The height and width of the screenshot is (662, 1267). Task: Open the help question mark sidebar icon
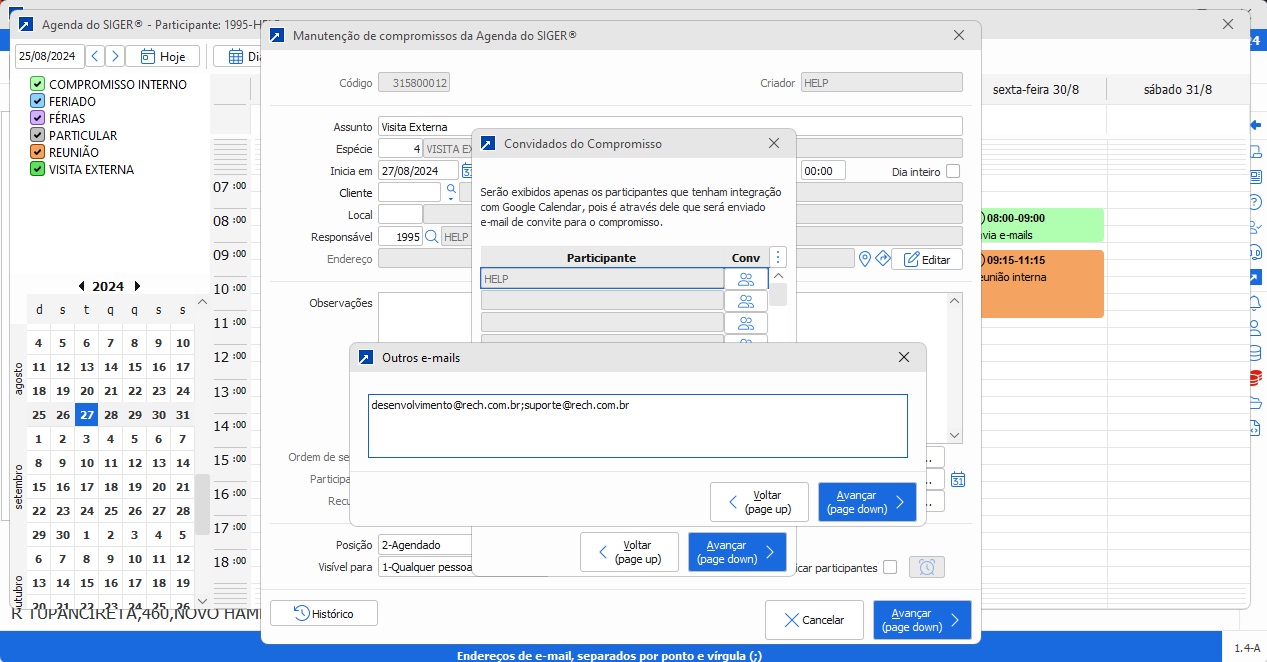tap(1256, 202)
